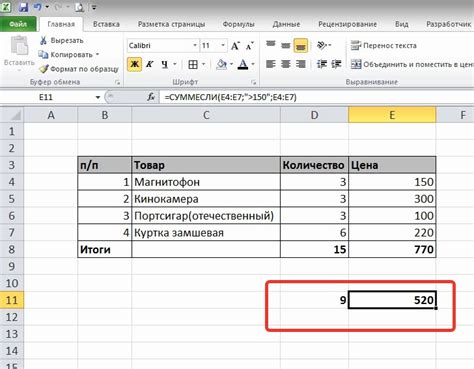Open Clipboard (Буфер обмена) dialog launcher

[x=117, y=82]
